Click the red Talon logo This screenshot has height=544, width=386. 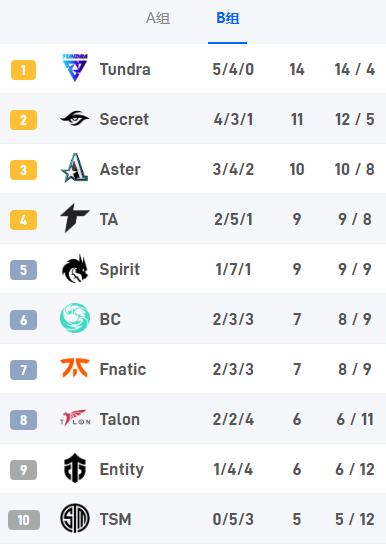tap(75, 418)
